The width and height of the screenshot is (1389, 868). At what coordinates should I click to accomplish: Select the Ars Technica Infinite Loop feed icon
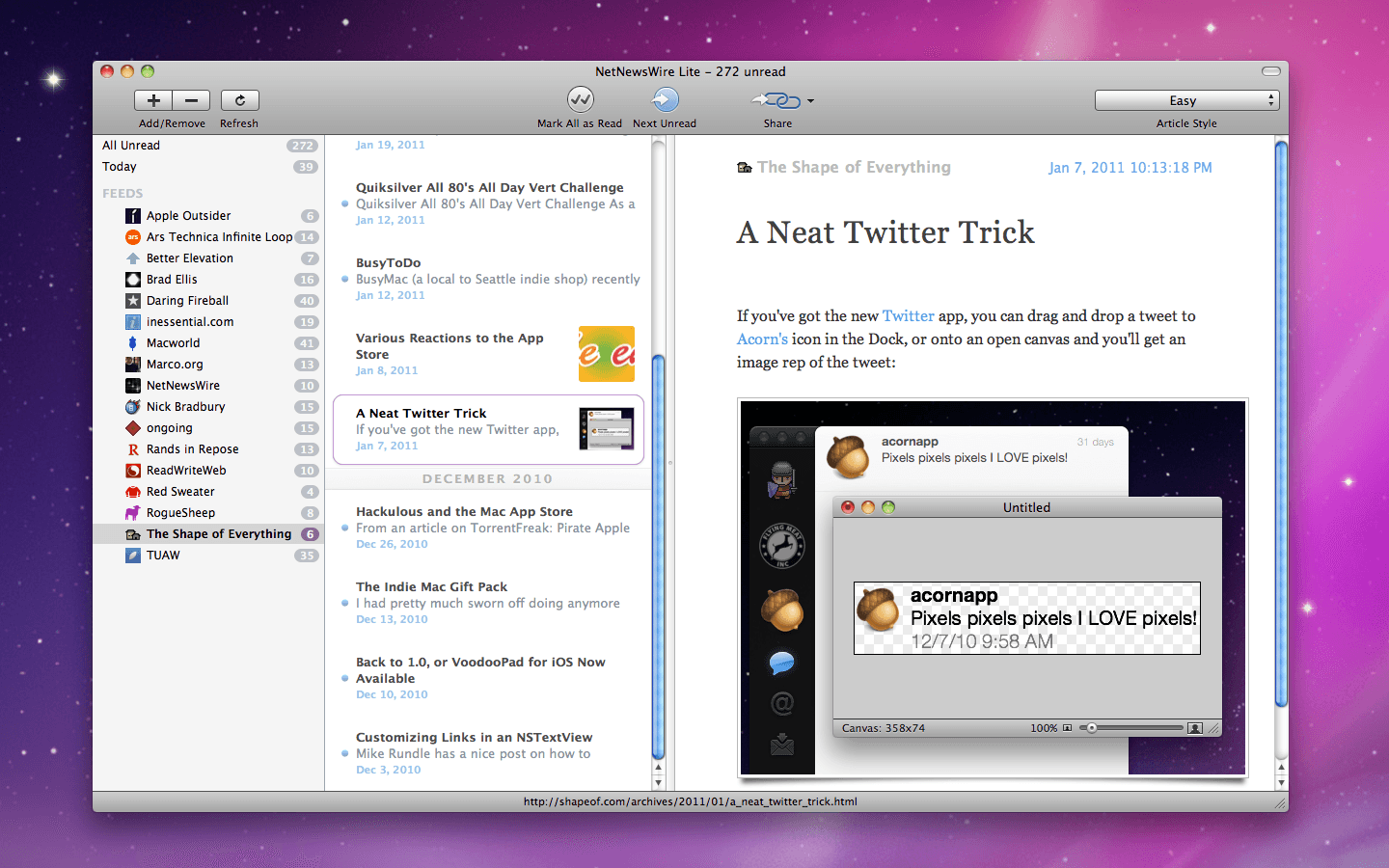pyautogui.click(x=133, y=237)
